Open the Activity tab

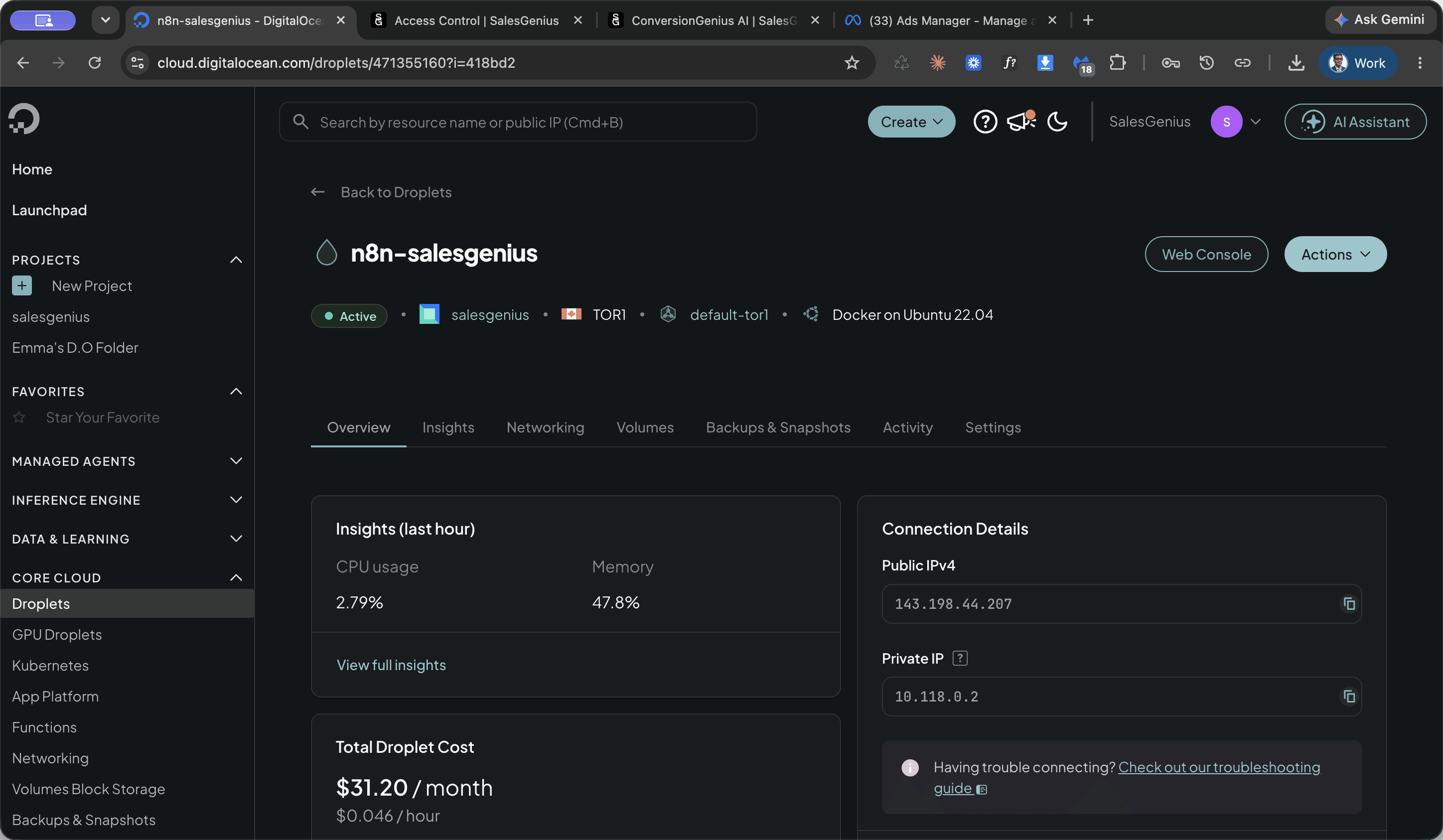click(x=907, y=427)
